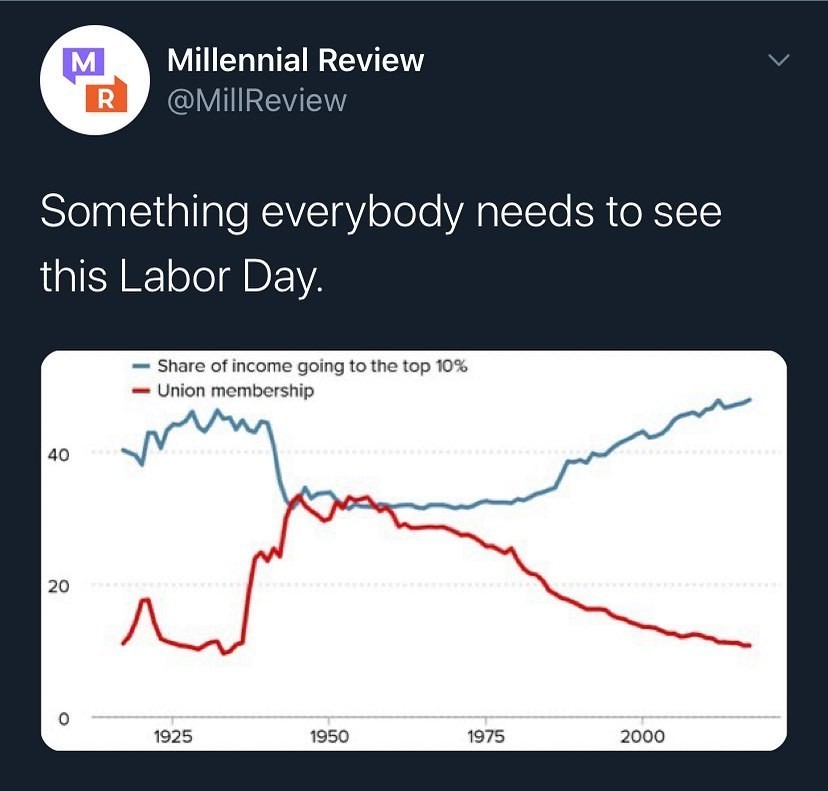Click the 40 y-axis label

(x=58, y=455)
